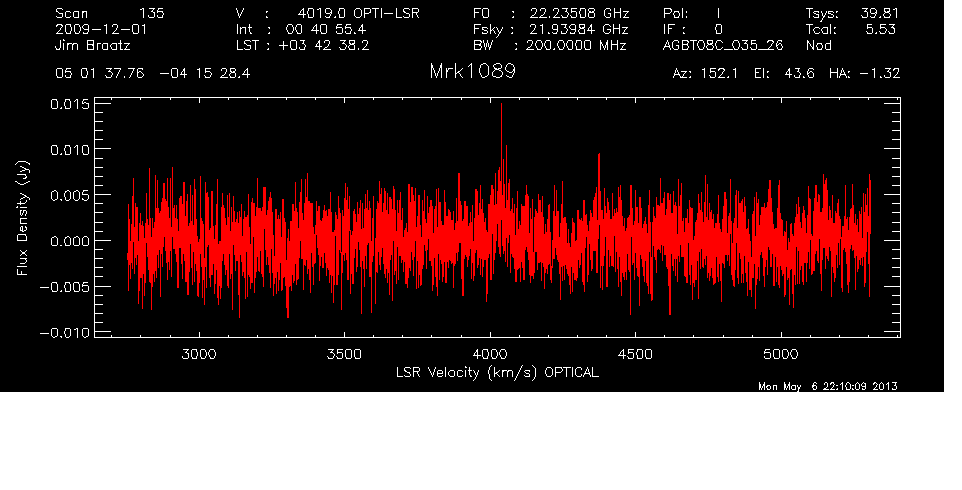Click the azimuth value Az: 152.1
Image resolution: width=962 pixels, height=490 pixels.
(705, 74)
